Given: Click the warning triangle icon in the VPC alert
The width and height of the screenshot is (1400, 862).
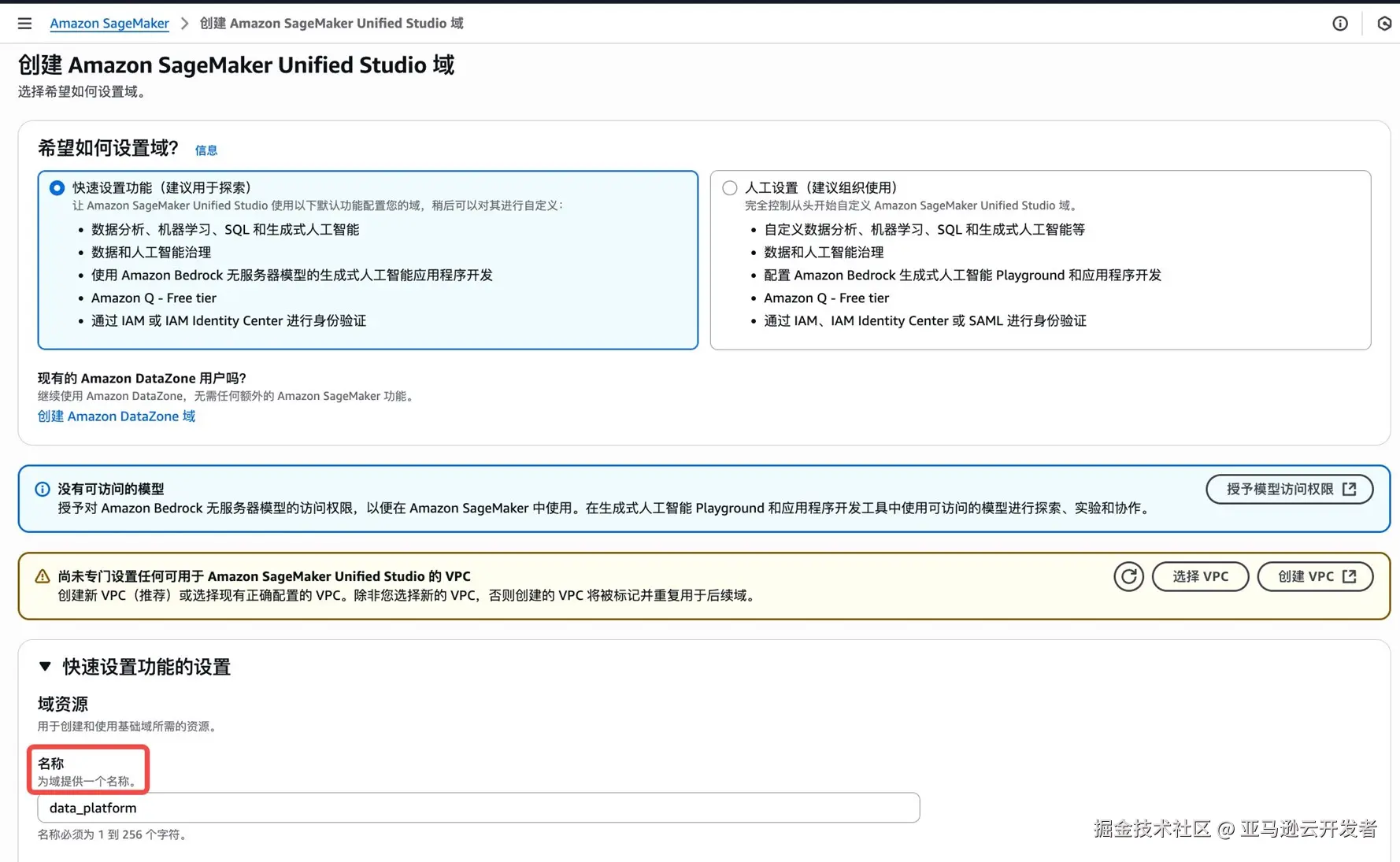Looking at the screenshot, I should 43,576.
